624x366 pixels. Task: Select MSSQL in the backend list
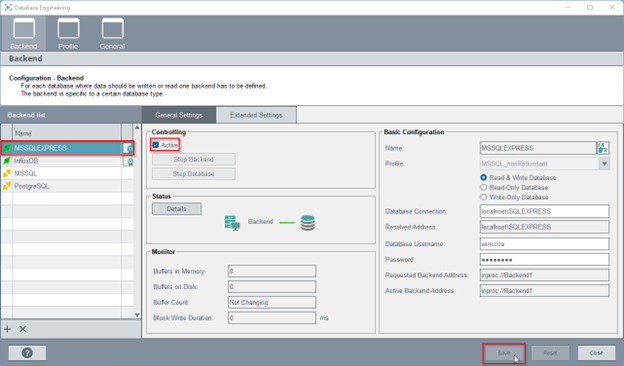pyautogui.click(x=67, y=173)
